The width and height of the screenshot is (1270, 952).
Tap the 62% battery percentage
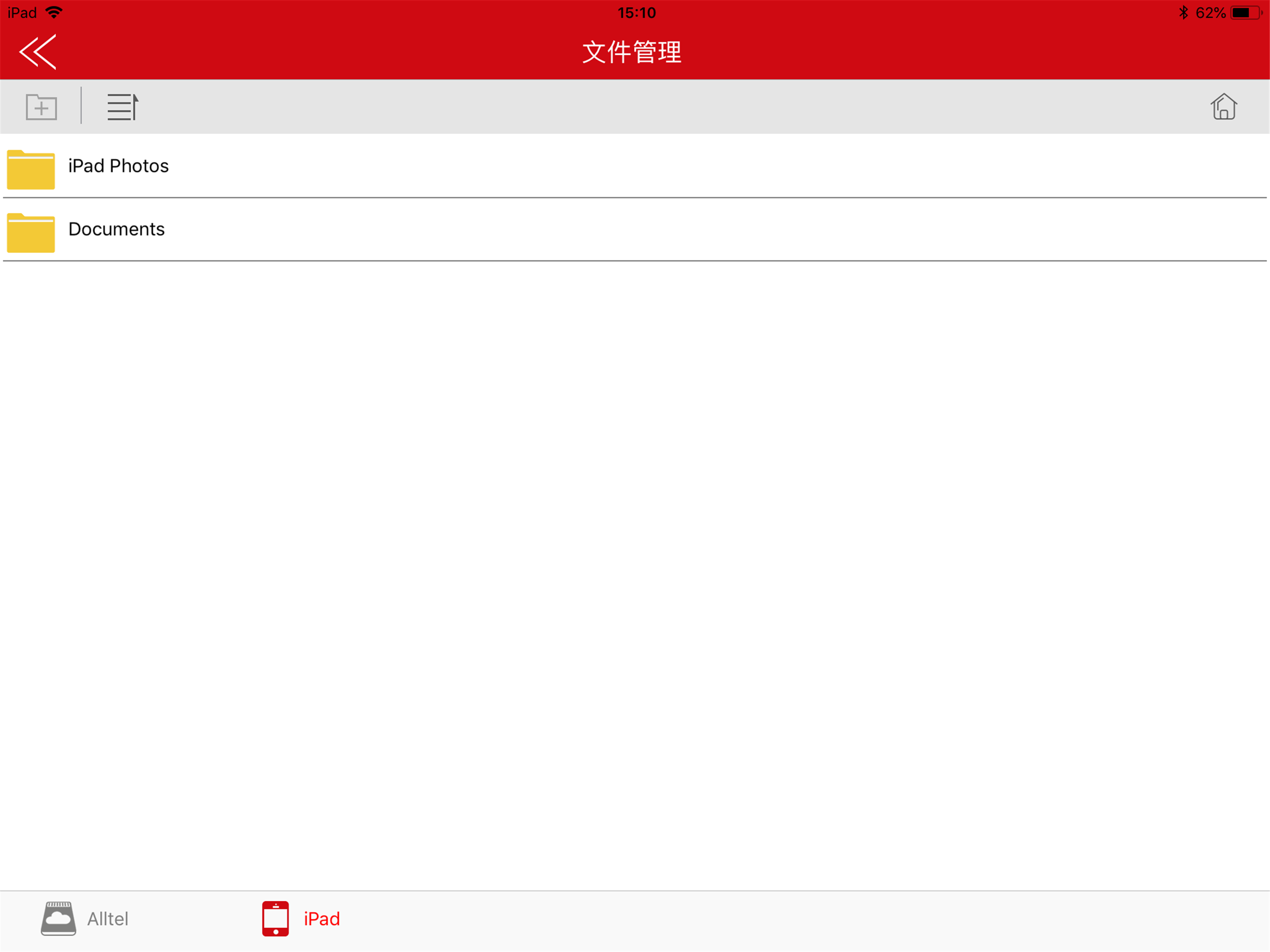point(1210,13)
